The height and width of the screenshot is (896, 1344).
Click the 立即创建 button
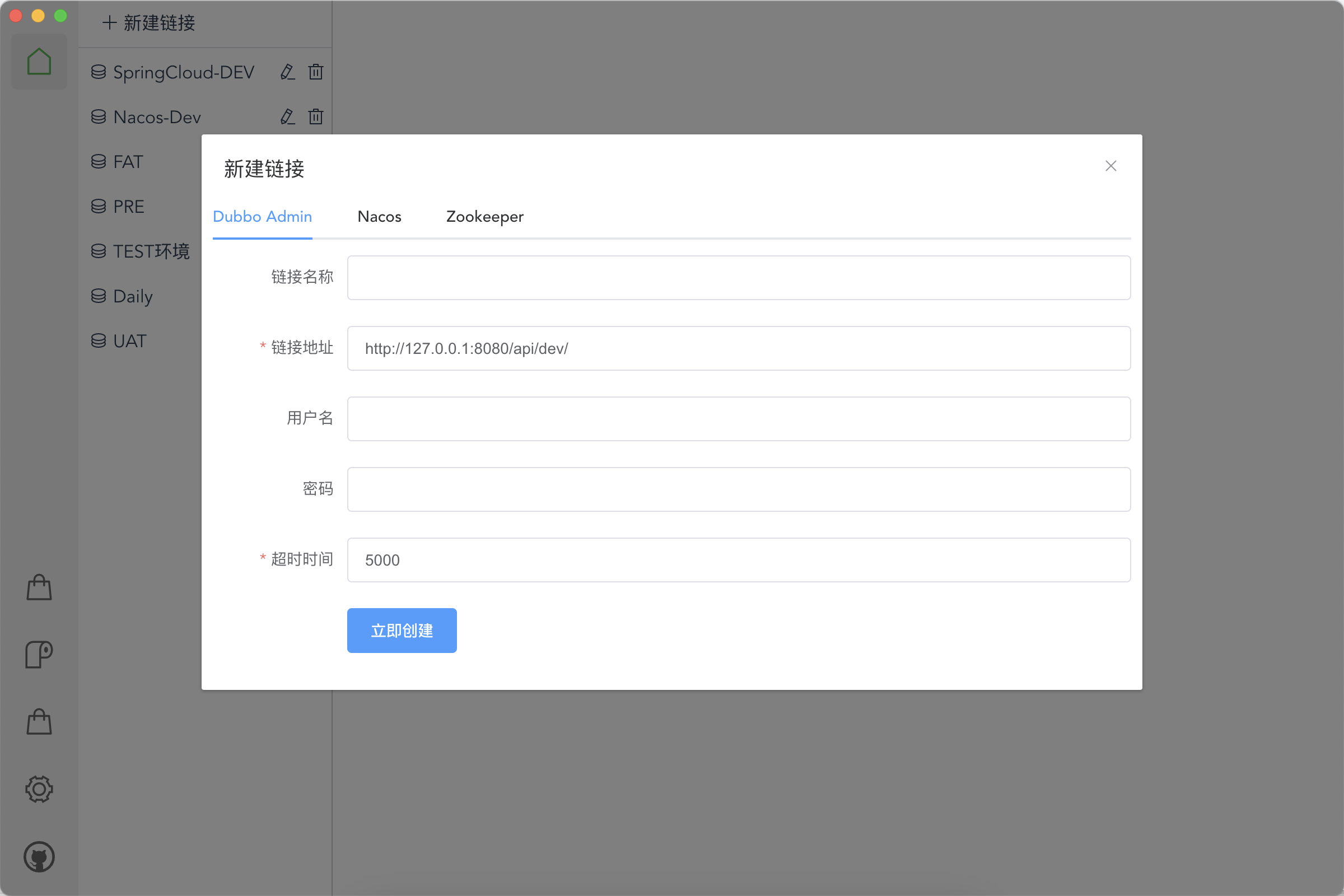(402, 631)
